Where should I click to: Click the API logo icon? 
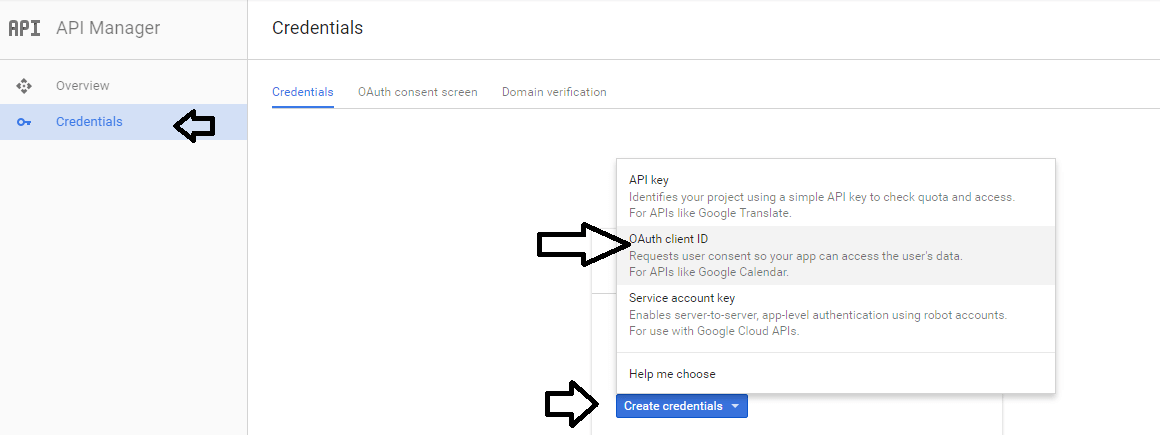click(24, 28)
